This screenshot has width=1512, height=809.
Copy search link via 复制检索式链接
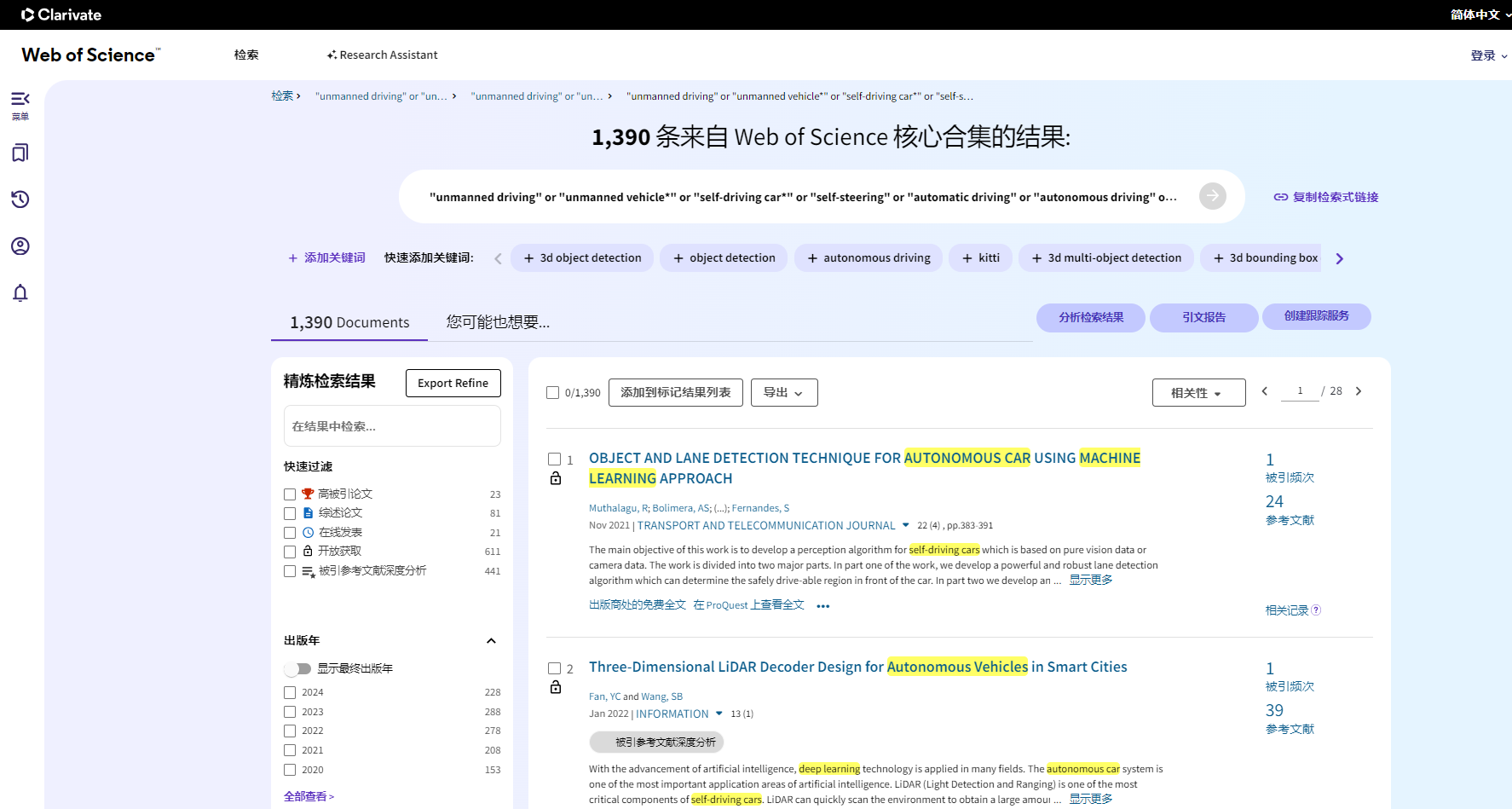point(1326,197)
